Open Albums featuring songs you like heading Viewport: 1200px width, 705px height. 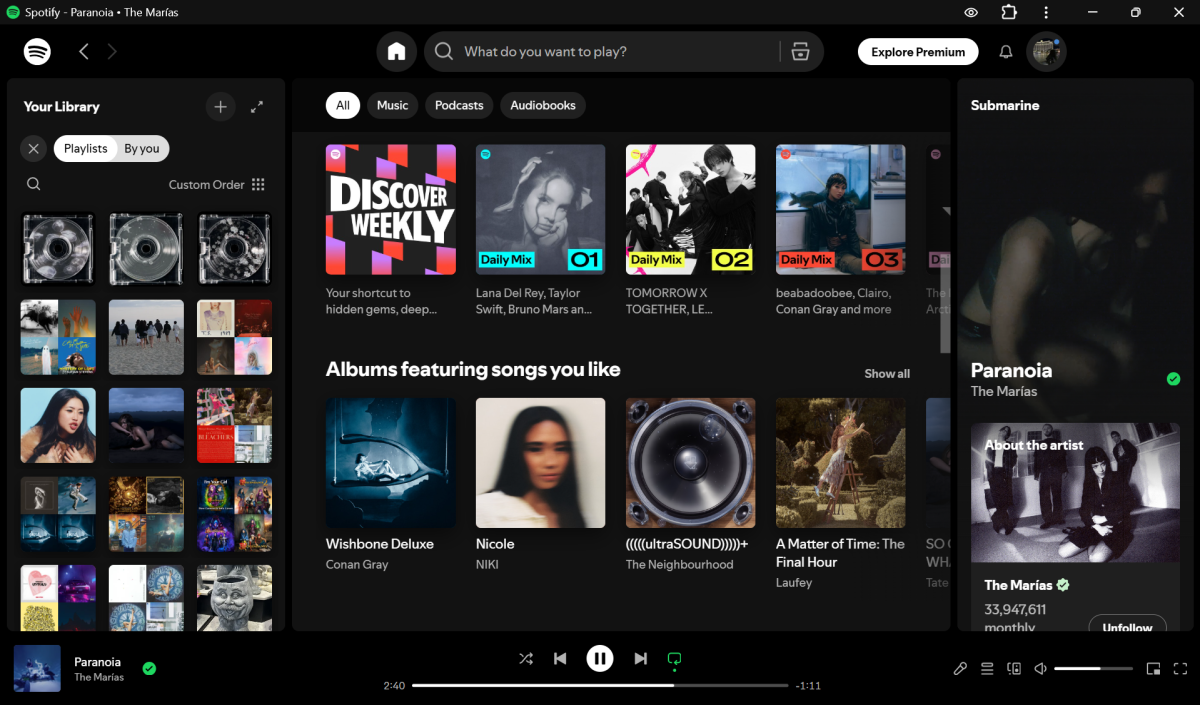(x=473, y=370)
